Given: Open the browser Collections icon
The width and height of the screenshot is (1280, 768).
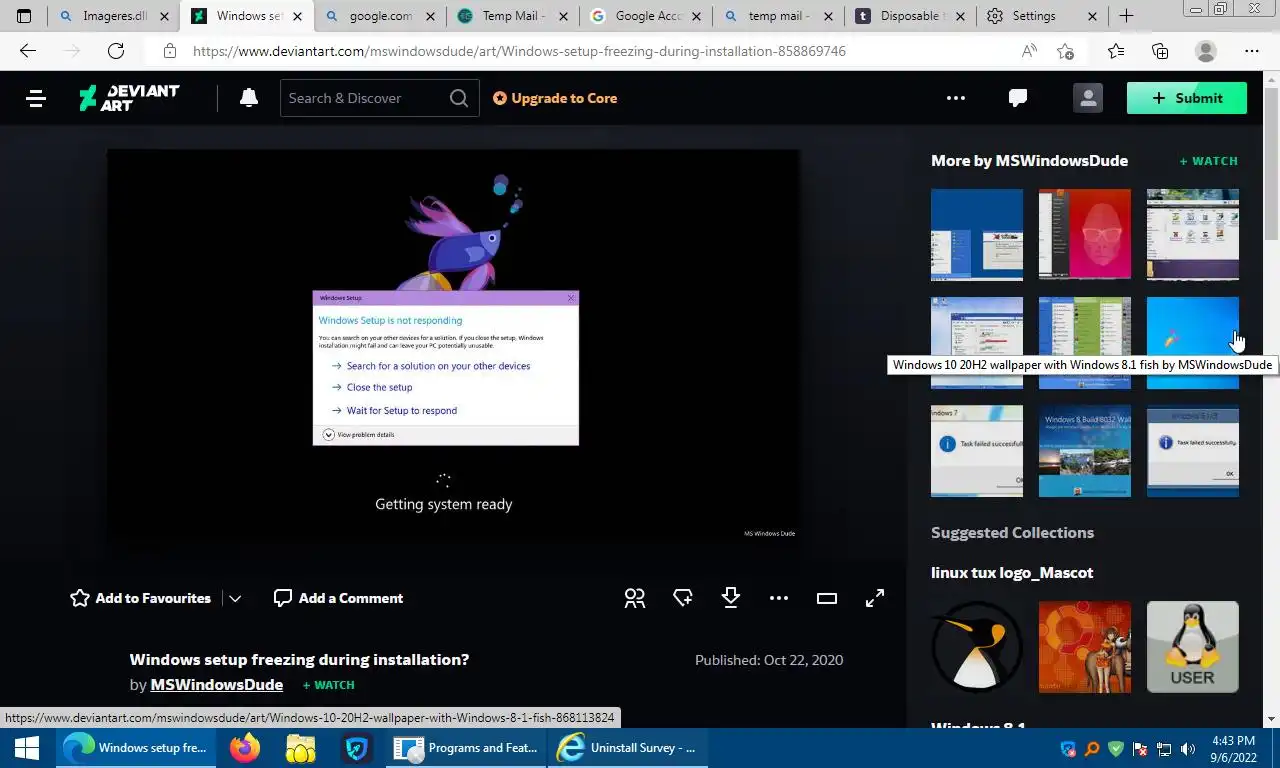Looking at the screenshot, I should click(x=1160, y=51).
